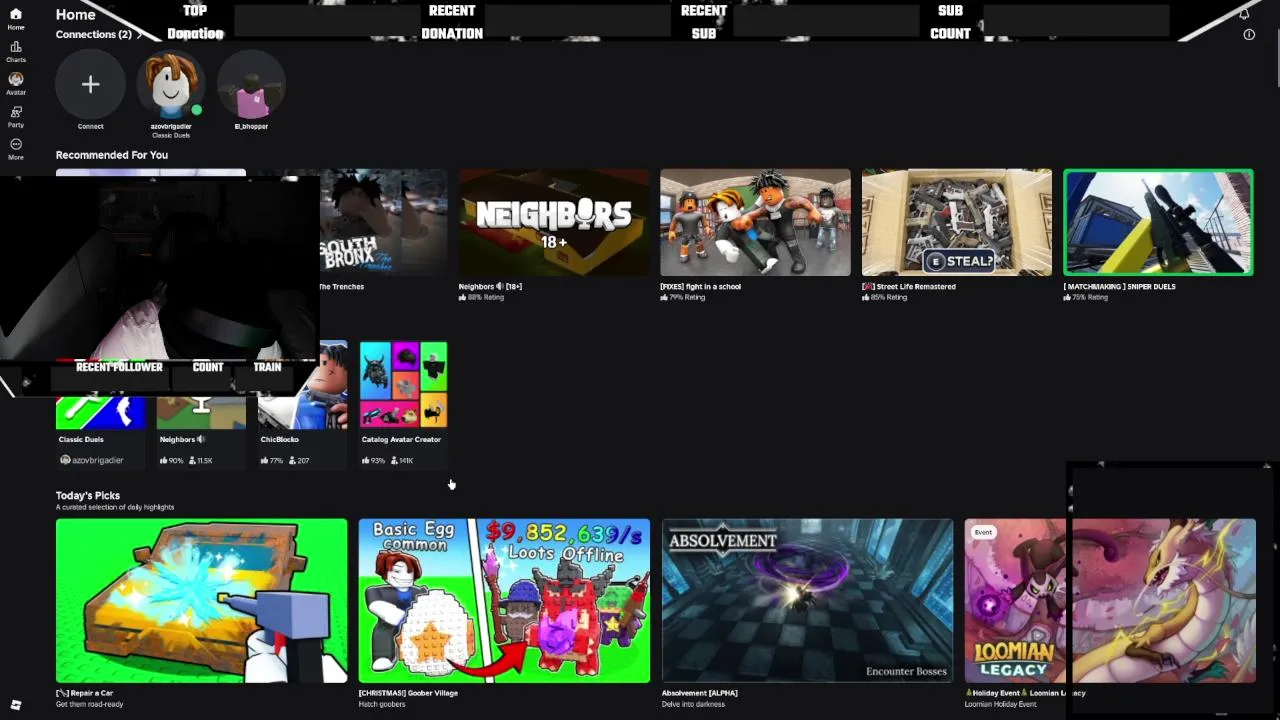Click the "Classic Duels" tile title

click(80, 439)
